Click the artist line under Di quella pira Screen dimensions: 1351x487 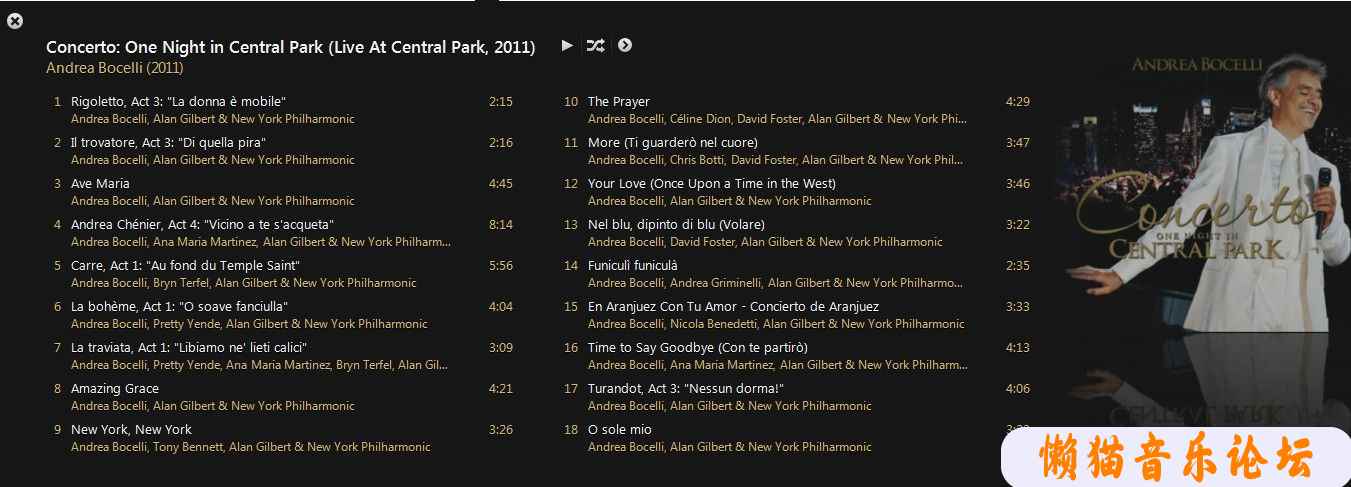click(212, 160)
